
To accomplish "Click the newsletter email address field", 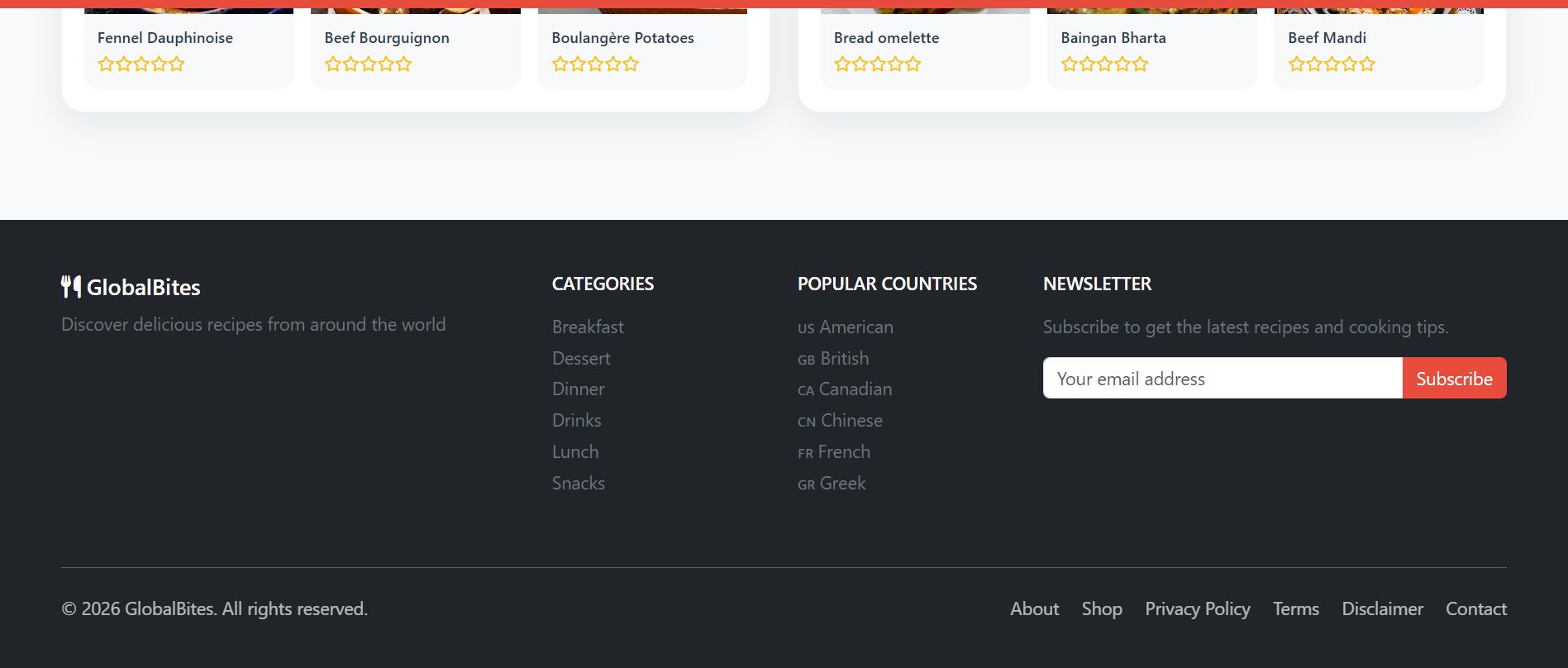I will coord(1222,379).
